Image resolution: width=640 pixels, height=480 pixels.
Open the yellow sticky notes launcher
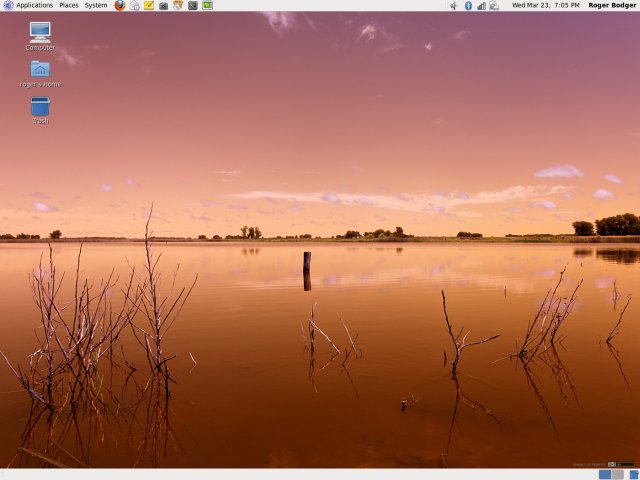click(149, 5)
